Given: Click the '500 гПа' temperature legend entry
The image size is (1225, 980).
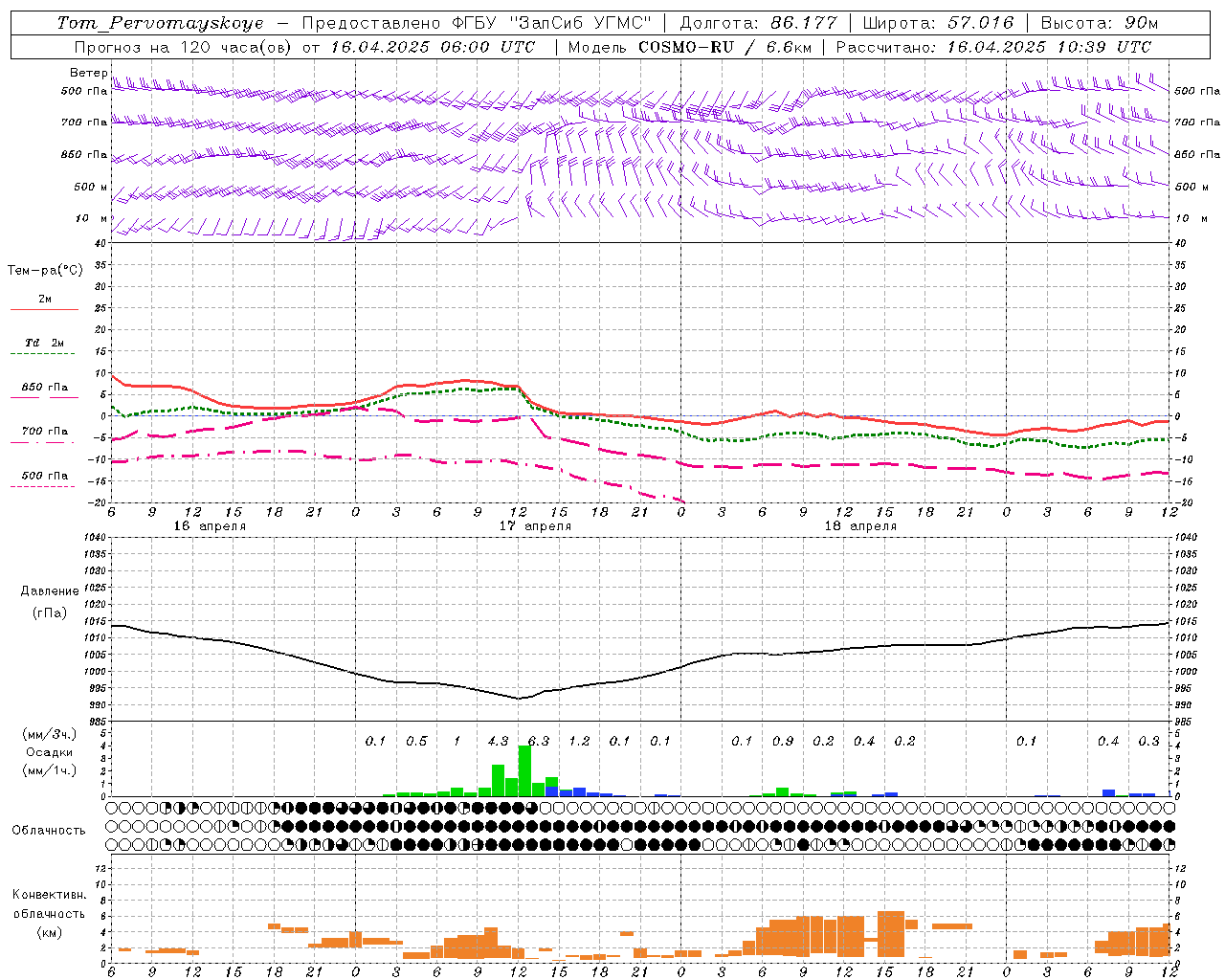Looking at the screenshot, I should click(45, 476).
